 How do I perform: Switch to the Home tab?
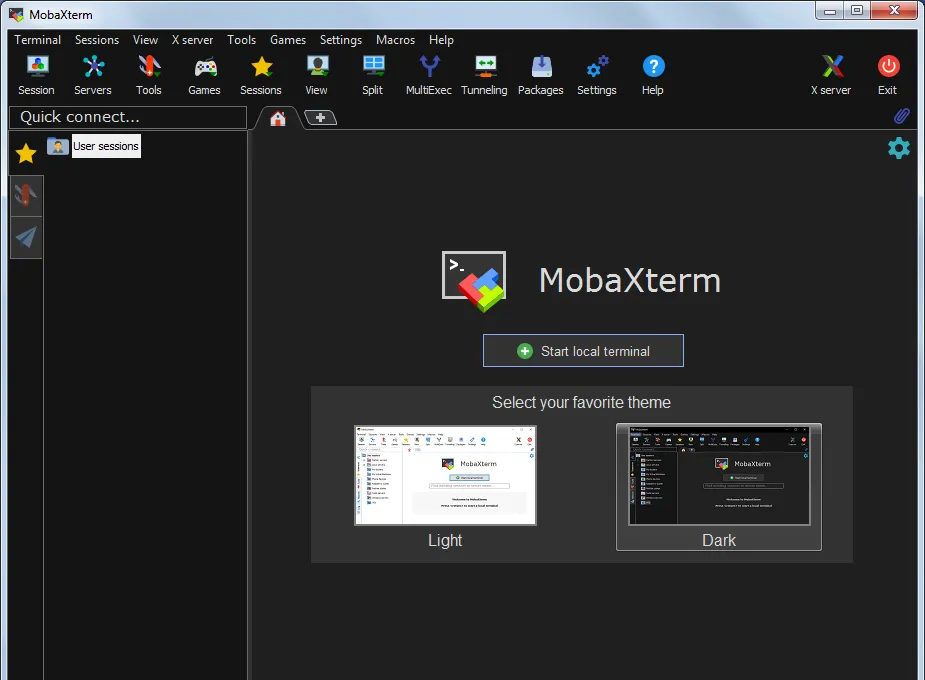coord(278,119)
